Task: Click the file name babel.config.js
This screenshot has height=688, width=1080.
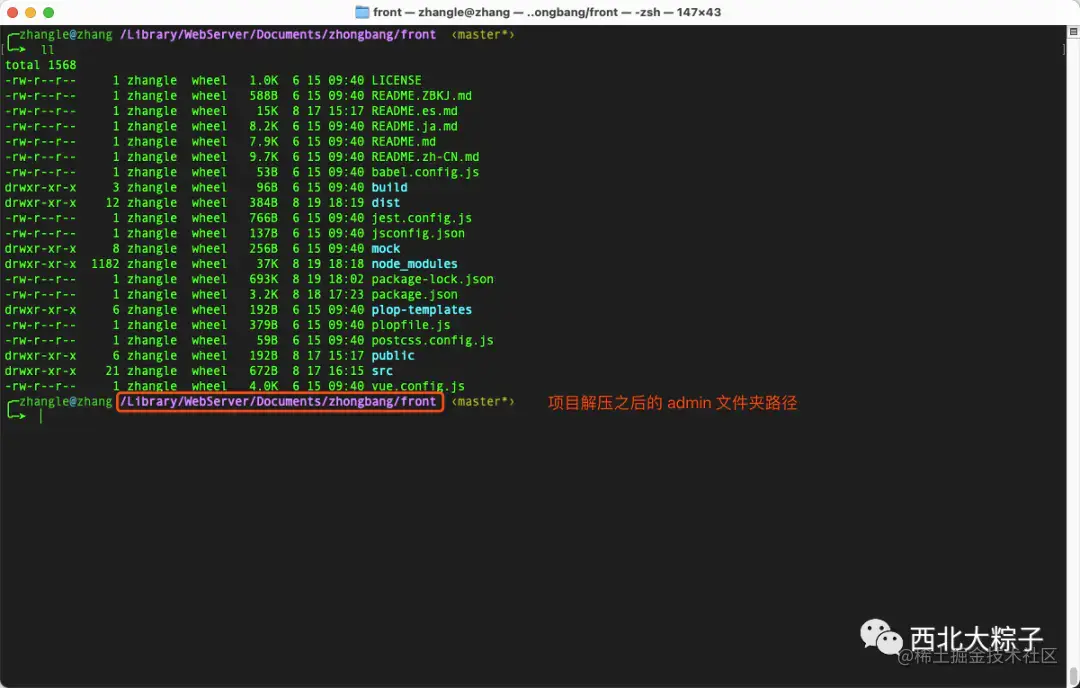Action: [x=425, y=171]
